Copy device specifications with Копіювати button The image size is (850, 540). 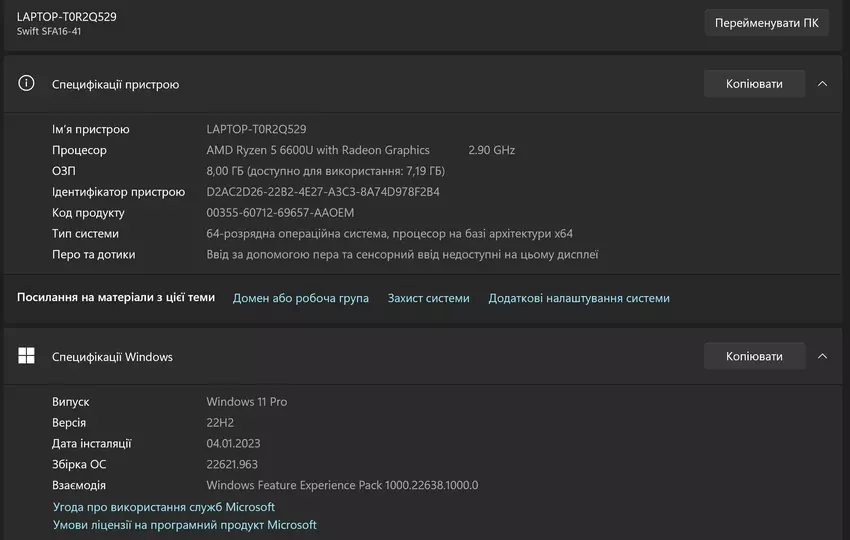[753, 84]
